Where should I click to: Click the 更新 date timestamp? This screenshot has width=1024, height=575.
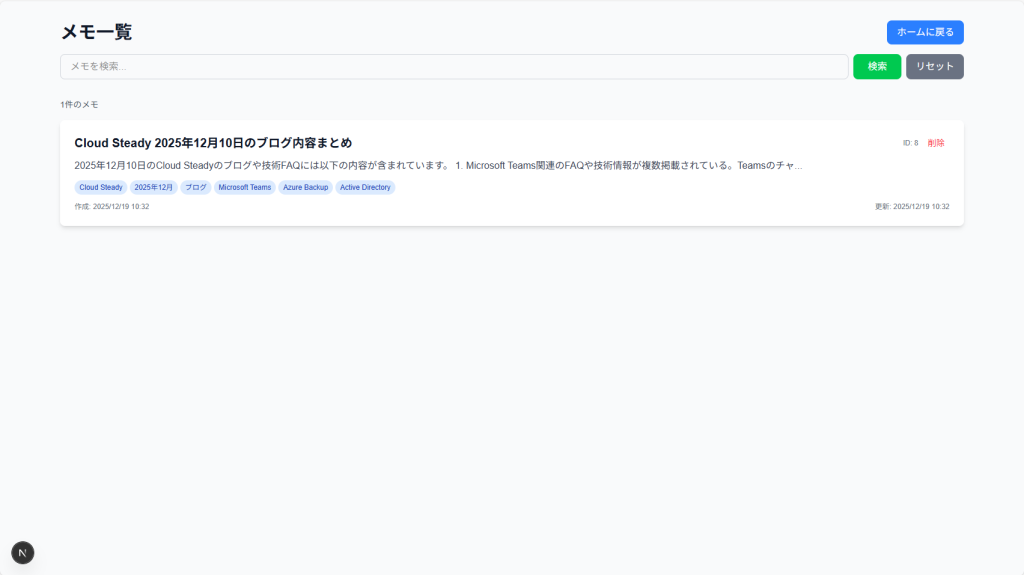[912, 206]
